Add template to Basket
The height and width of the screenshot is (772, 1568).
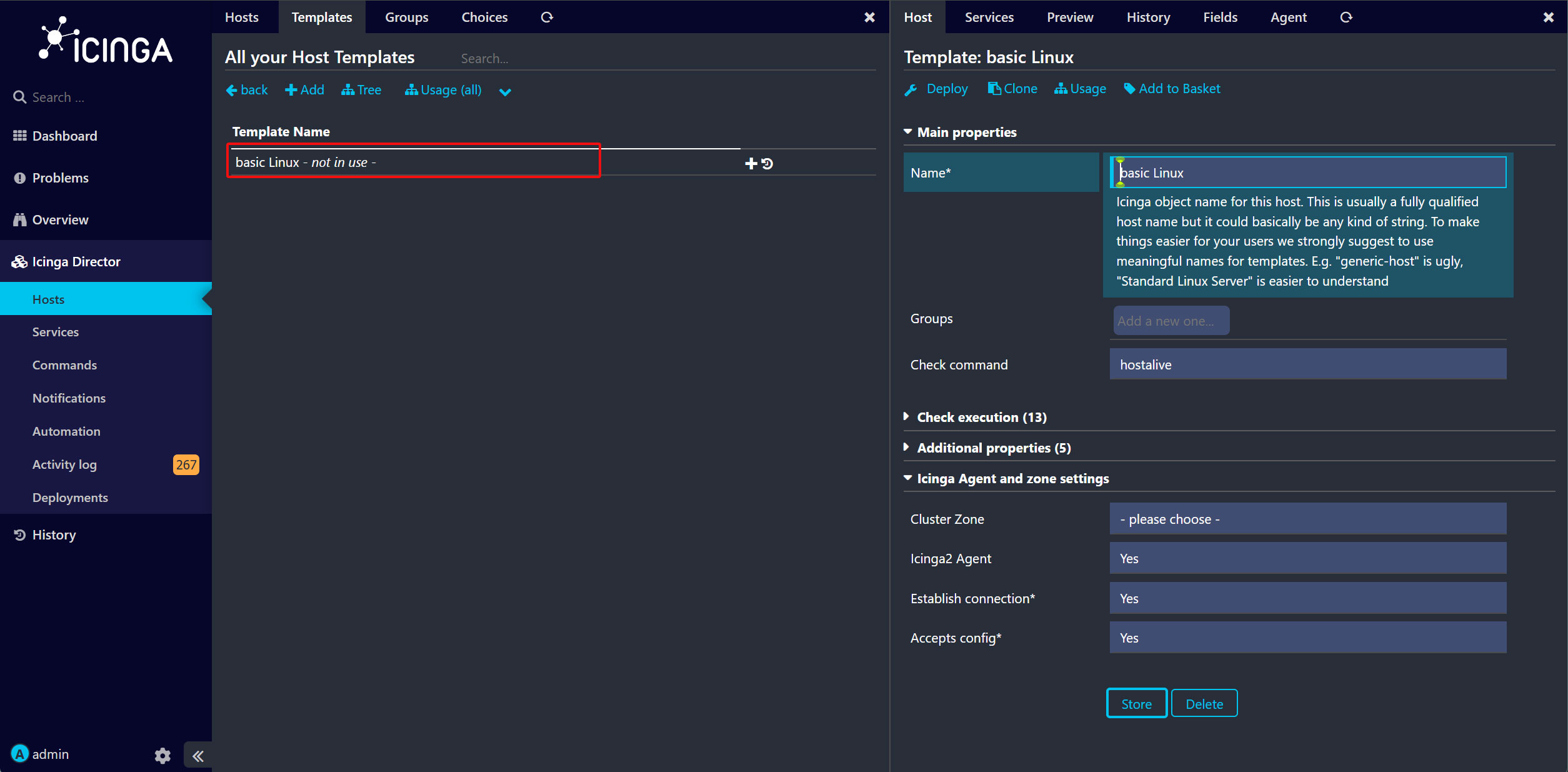point(1172,89)
